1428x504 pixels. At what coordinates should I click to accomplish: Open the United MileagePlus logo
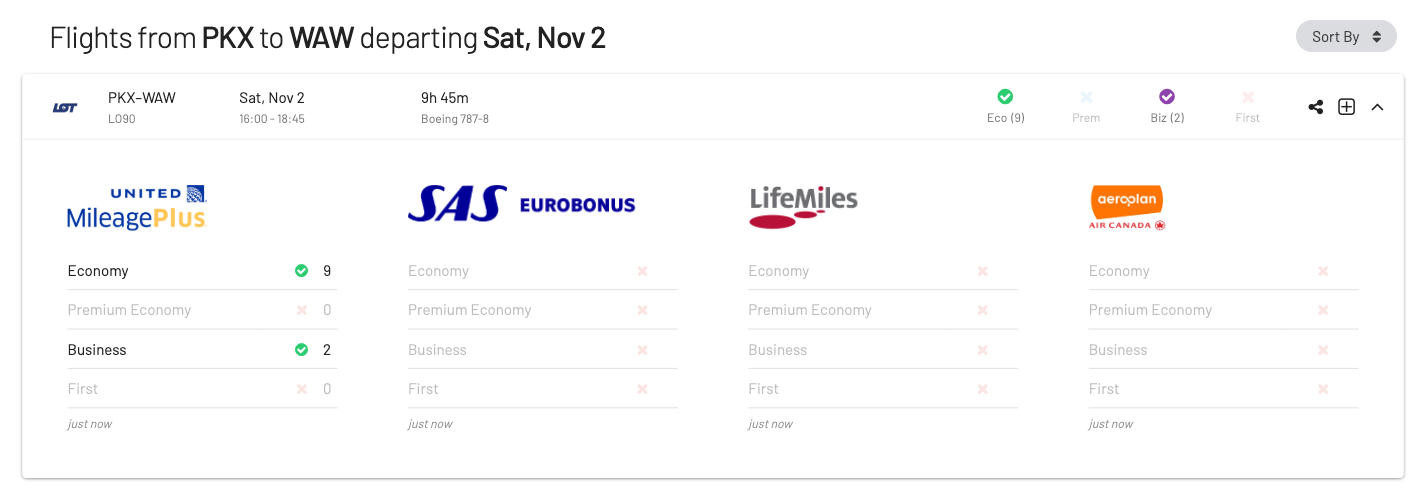[136, 207]
